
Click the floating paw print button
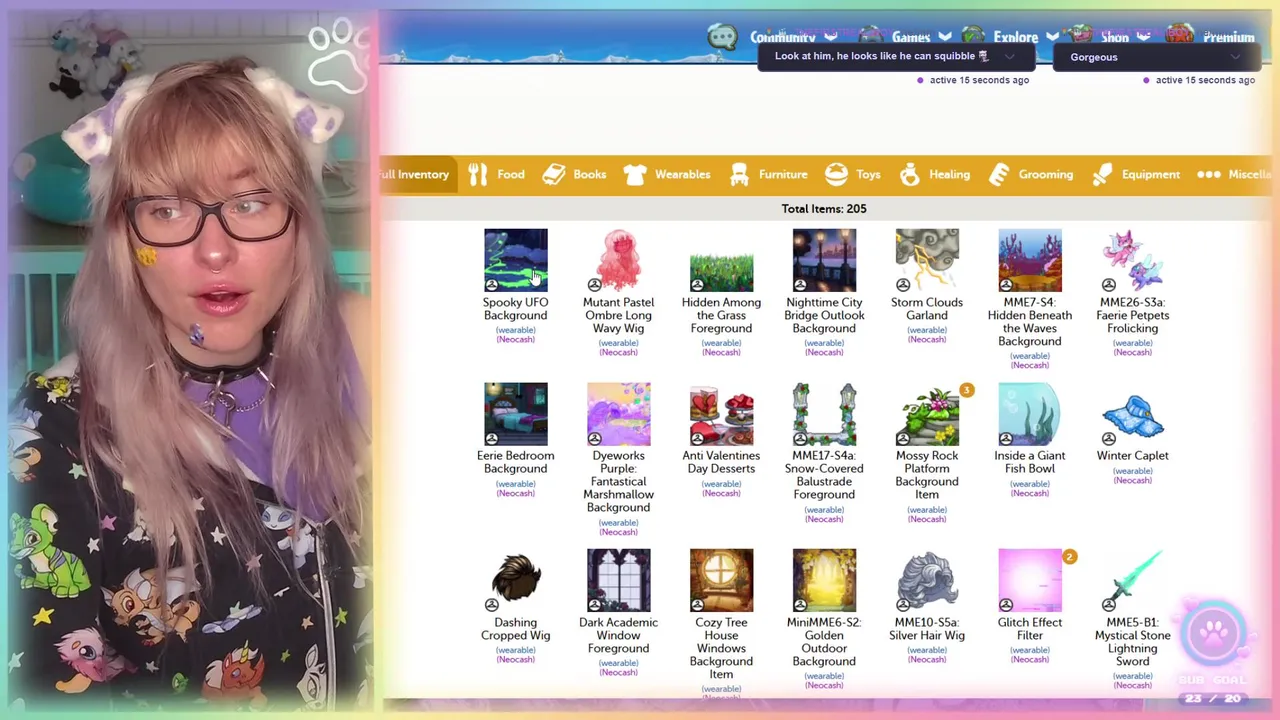[x=1213, y=632]
